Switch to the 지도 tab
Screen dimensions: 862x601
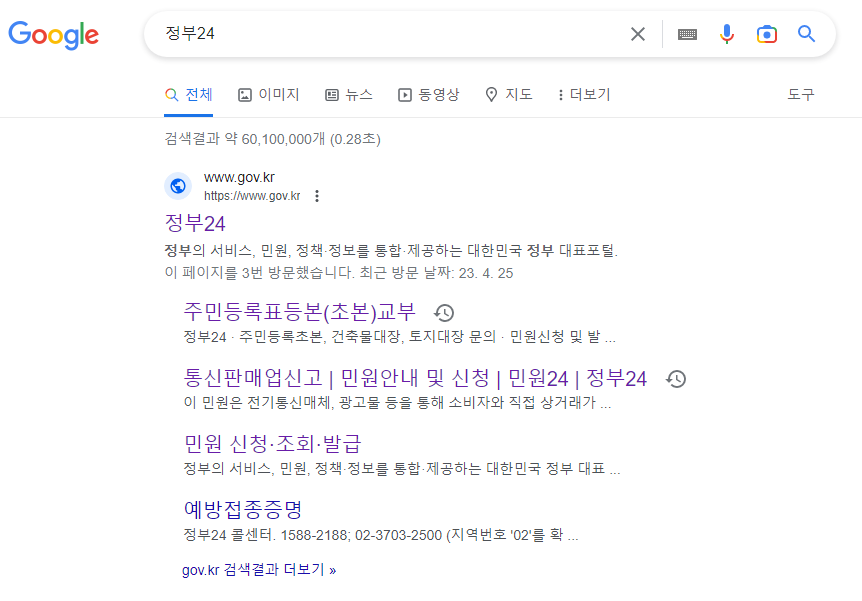509,95
